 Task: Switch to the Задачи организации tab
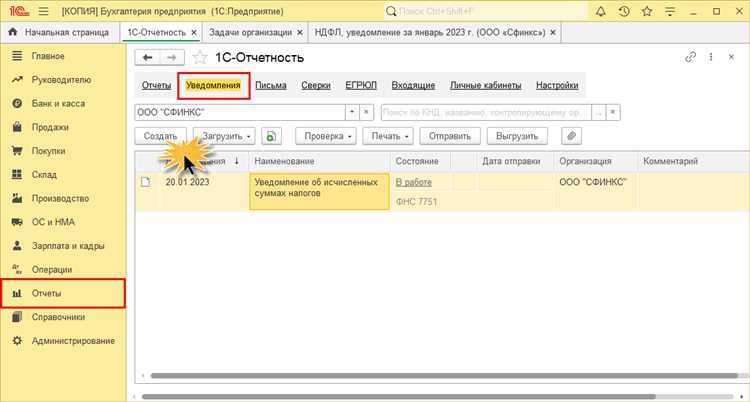(250, 32)
